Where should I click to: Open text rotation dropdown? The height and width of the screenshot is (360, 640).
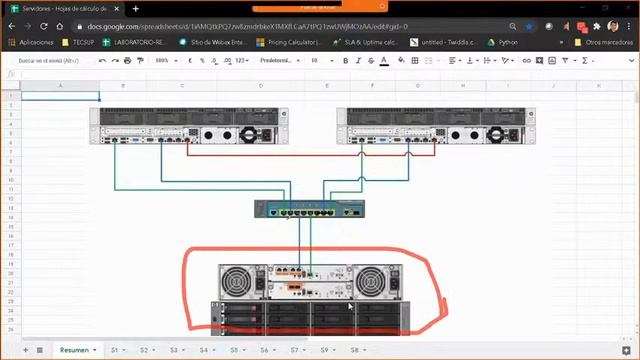508,60
